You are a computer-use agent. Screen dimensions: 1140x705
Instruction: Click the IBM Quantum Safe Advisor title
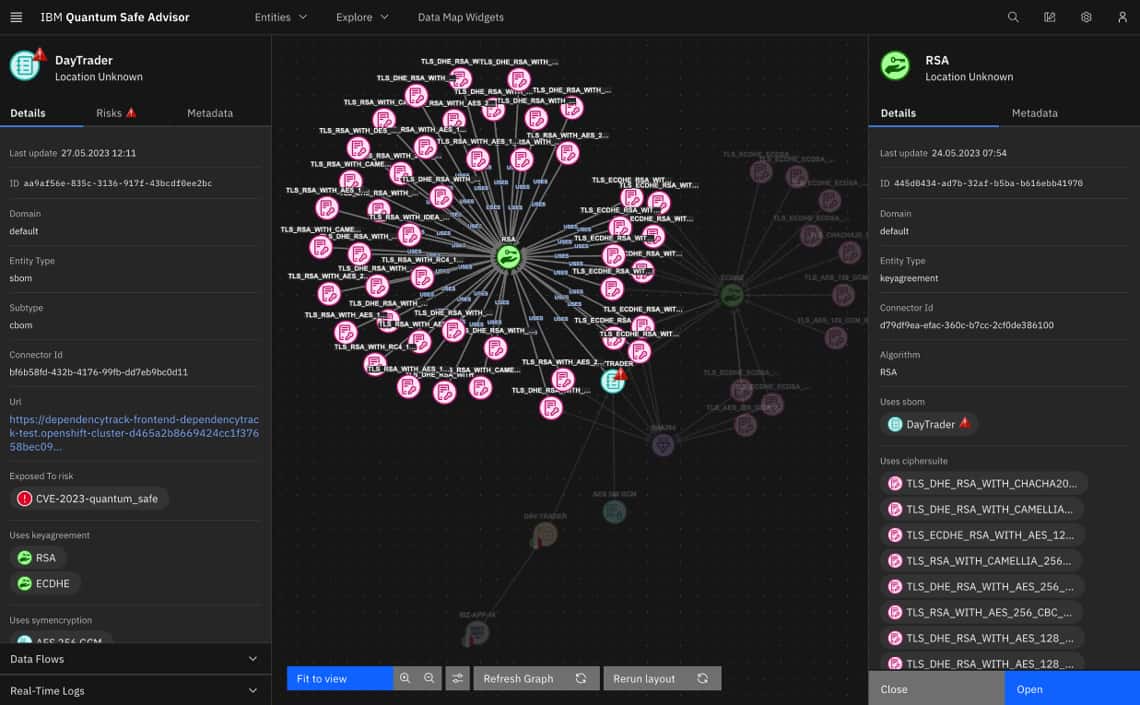[x=115, y=17]
